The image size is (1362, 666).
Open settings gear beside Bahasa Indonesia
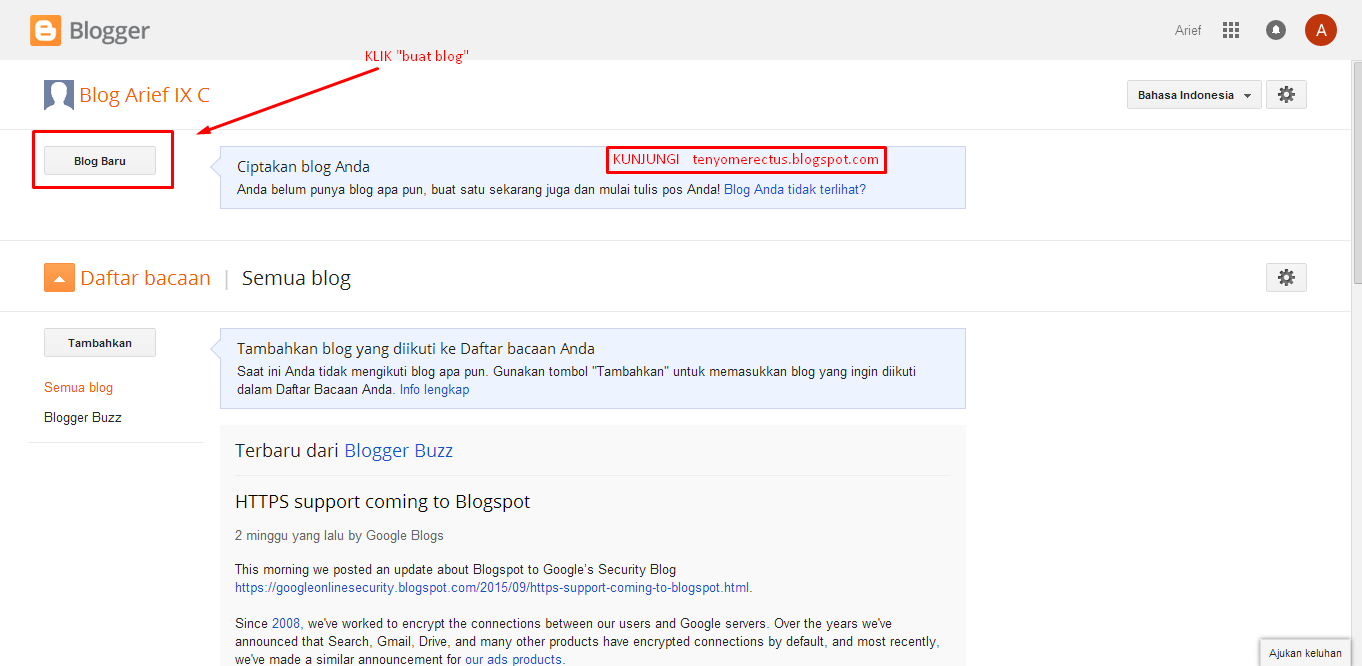[x=1286, y=94]
